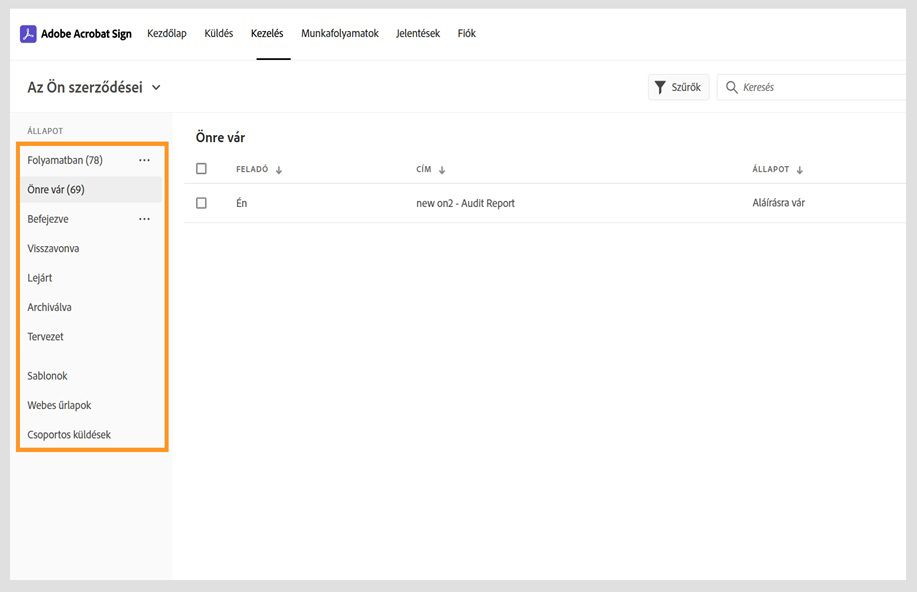
Task: Open Webes űrlapok in the sidebar
Action: 59,405
